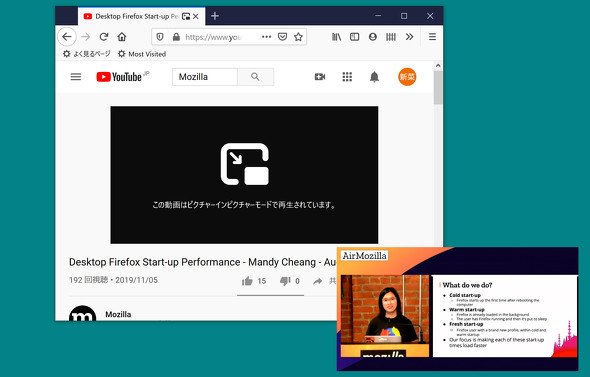This screenshot has width=590, height=377.
Task: Show the sidebars panel
Action: point(354,37)
